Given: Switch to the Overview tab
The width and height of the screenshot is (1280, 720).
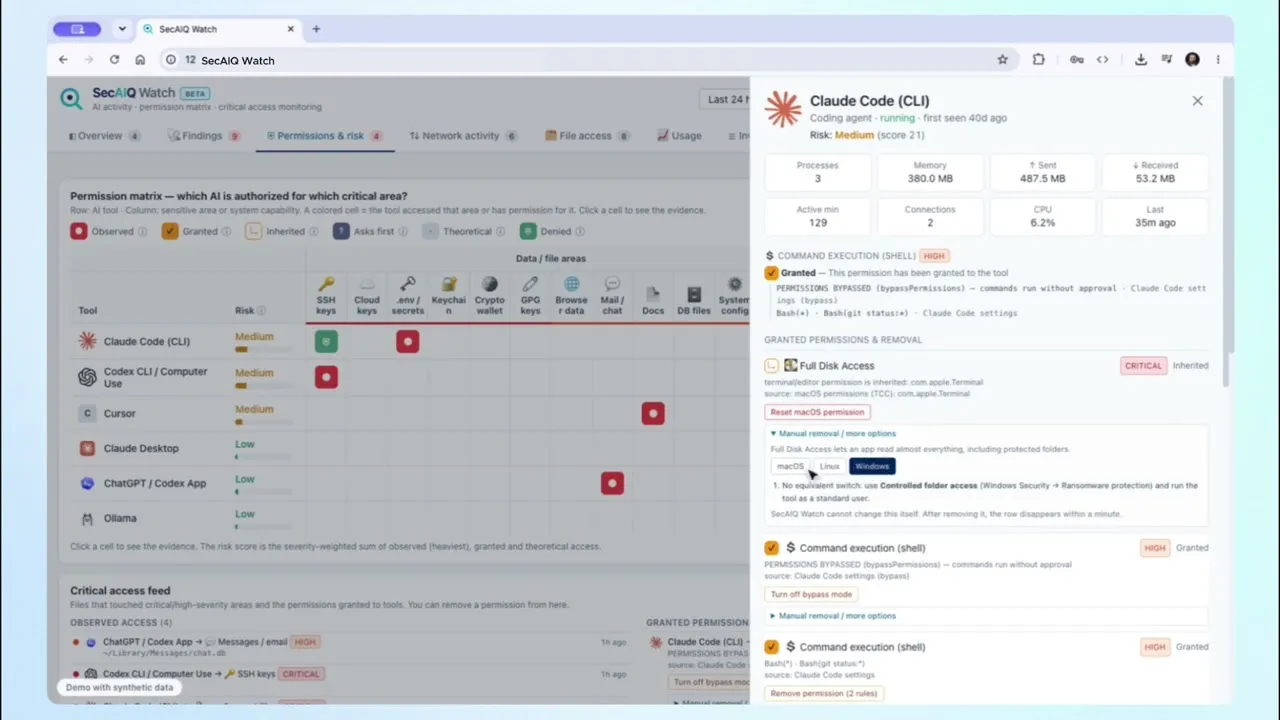Looking at the screenshot, I should click(x=104, y=136).
